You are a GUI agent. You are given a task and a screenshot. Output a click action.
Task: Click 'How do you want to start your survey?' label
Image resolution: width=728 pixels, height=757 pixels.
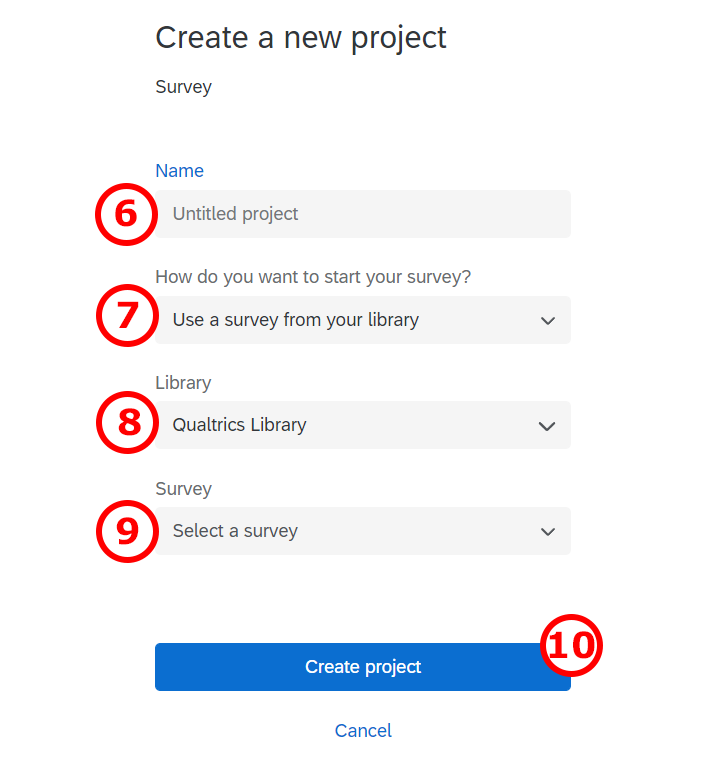pyautogui.click(x=313, y=277)
